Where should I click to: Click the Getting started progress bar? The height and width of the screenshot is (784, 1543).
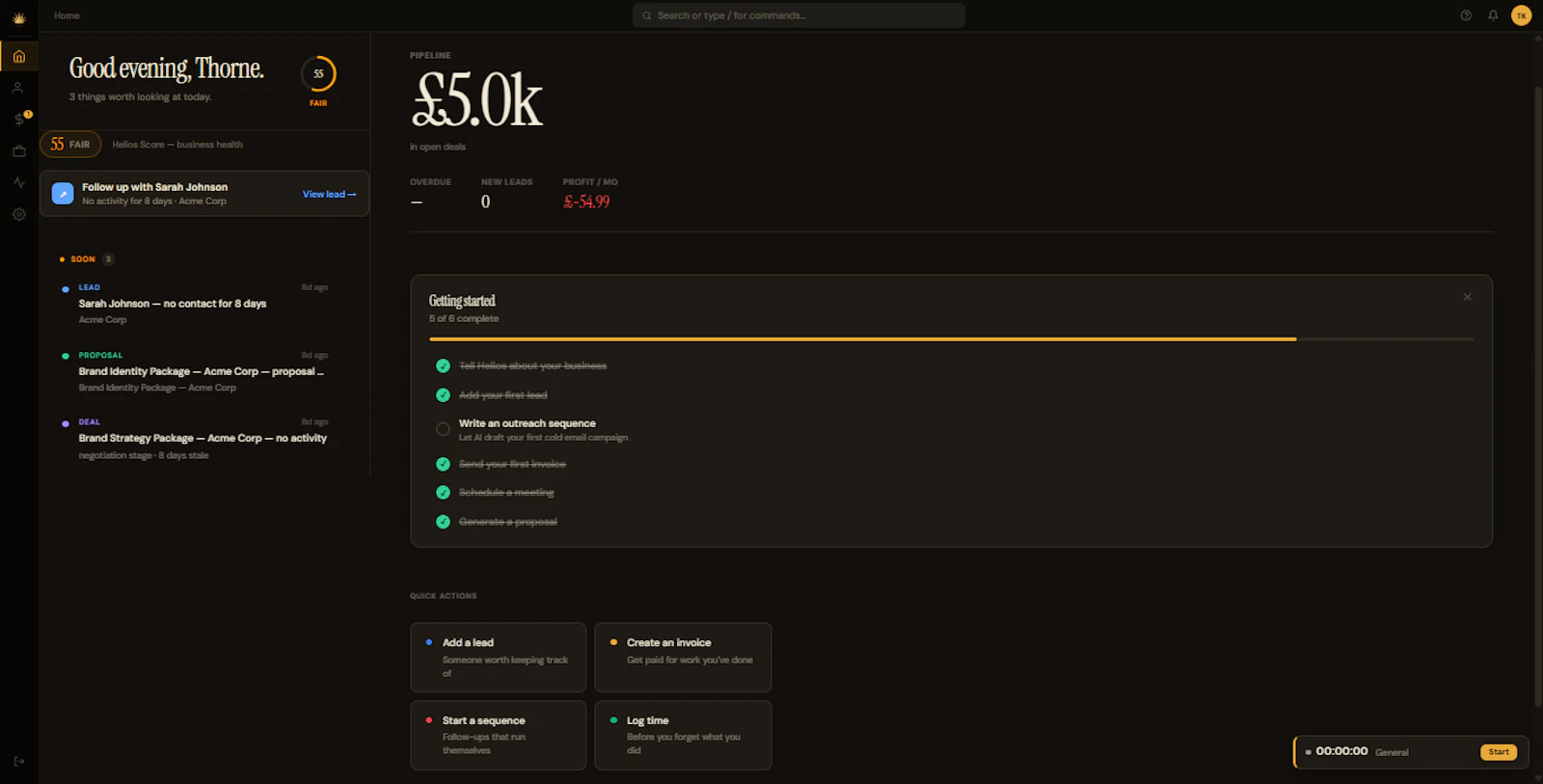click(x=951, y=339)
